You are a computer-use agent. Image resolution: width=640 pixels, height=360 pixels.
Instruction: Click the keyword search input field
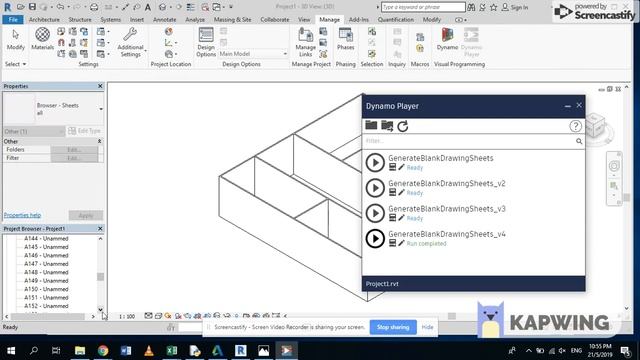[x=423, y=7]
